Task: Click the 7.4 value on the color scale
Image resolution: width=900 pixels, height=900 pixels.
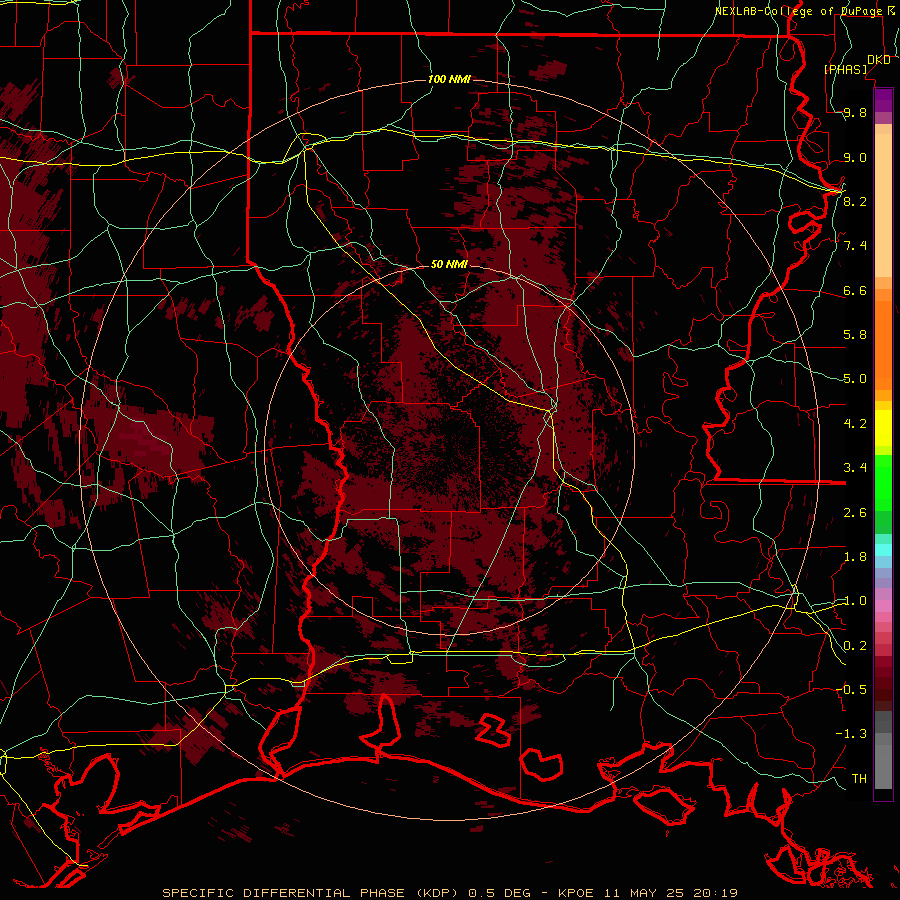Action: [855, 246]
